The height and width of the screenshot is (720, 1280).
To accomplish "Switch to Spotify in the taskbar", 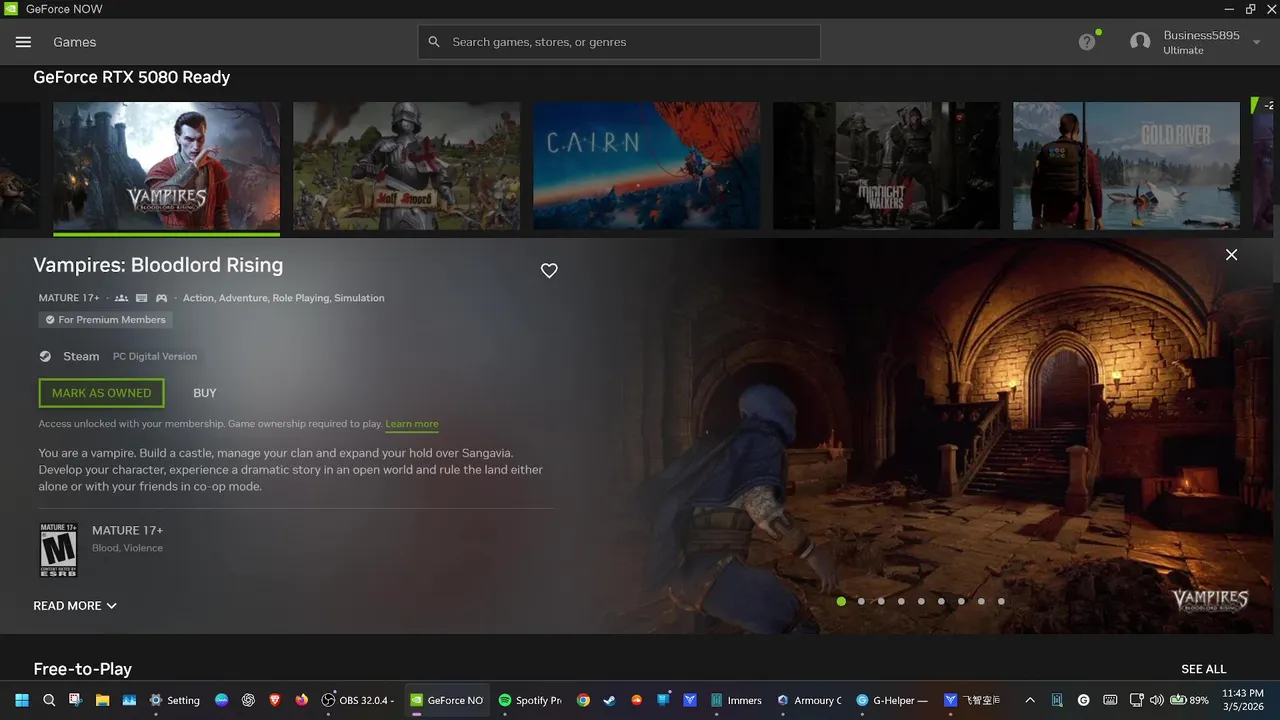I will click(531, 700).
